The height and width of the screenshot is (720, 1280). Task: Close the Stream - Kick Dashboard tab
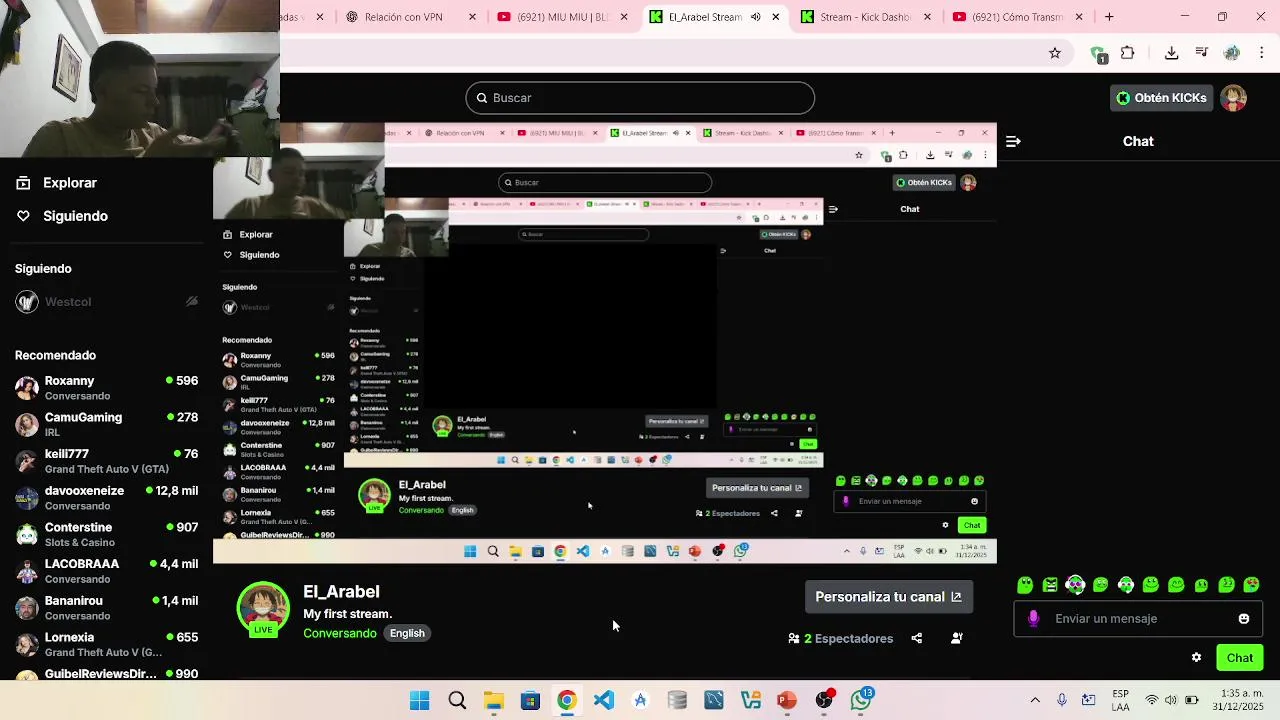[927, 17]
